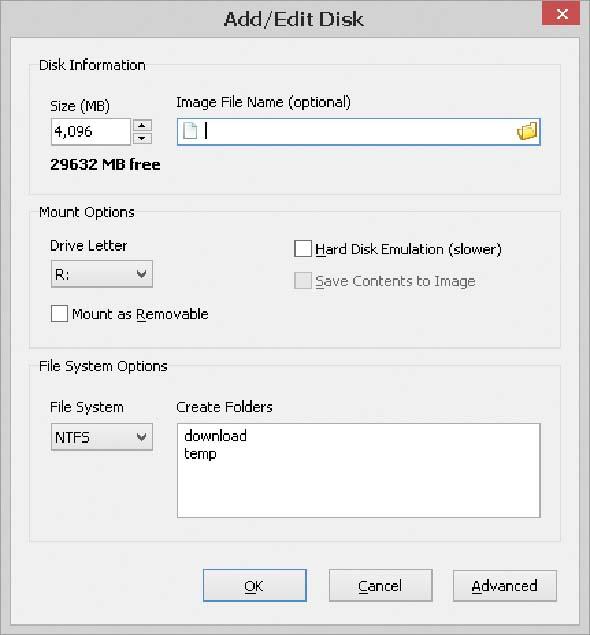This screenshot has height=635, width=590.
Task: Click the Add/Edit Disk title bar
Action: [x=294, y=19]
